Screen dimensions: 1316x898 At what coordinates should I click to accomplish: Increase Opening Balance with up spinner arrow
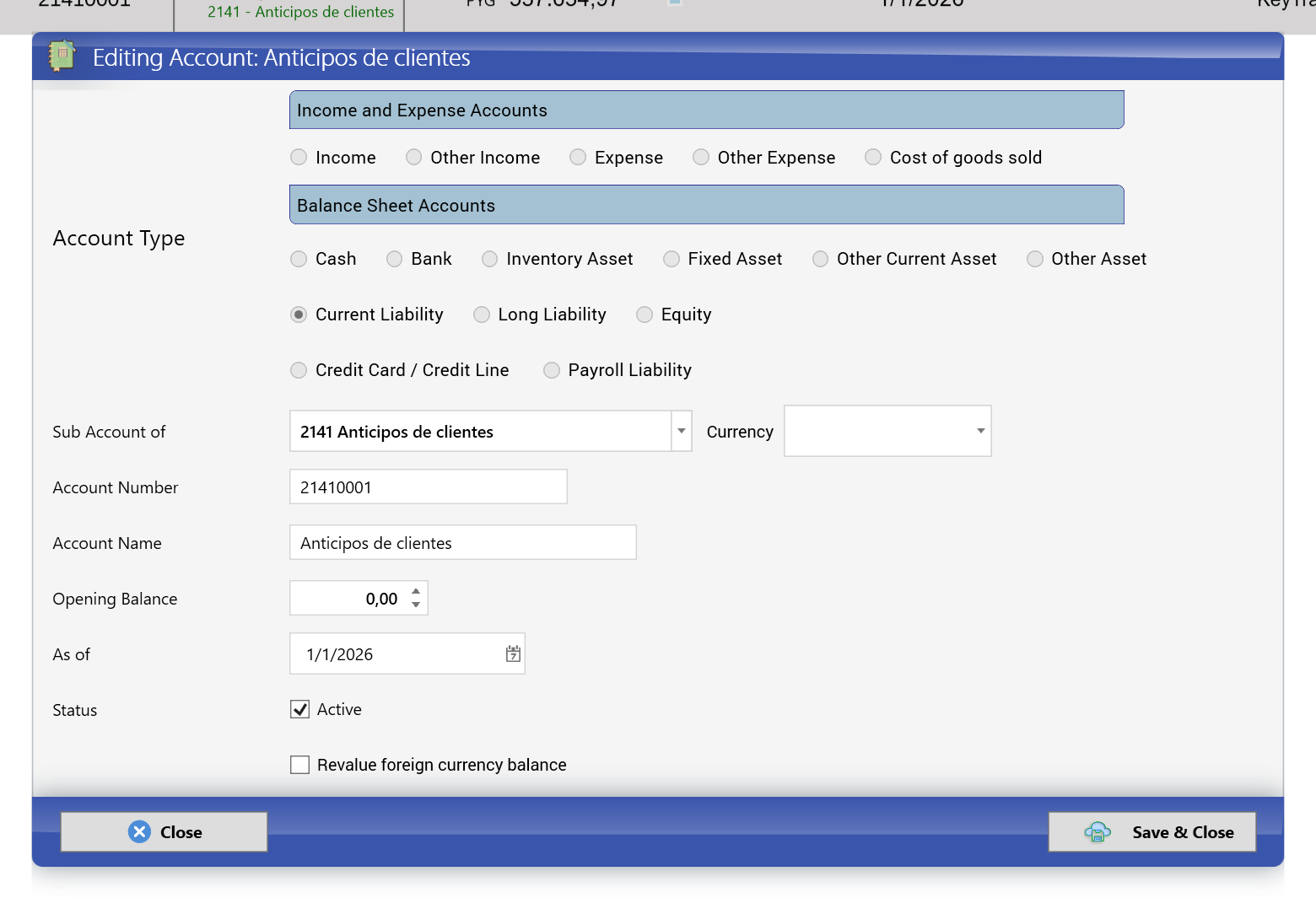(416, 591)
